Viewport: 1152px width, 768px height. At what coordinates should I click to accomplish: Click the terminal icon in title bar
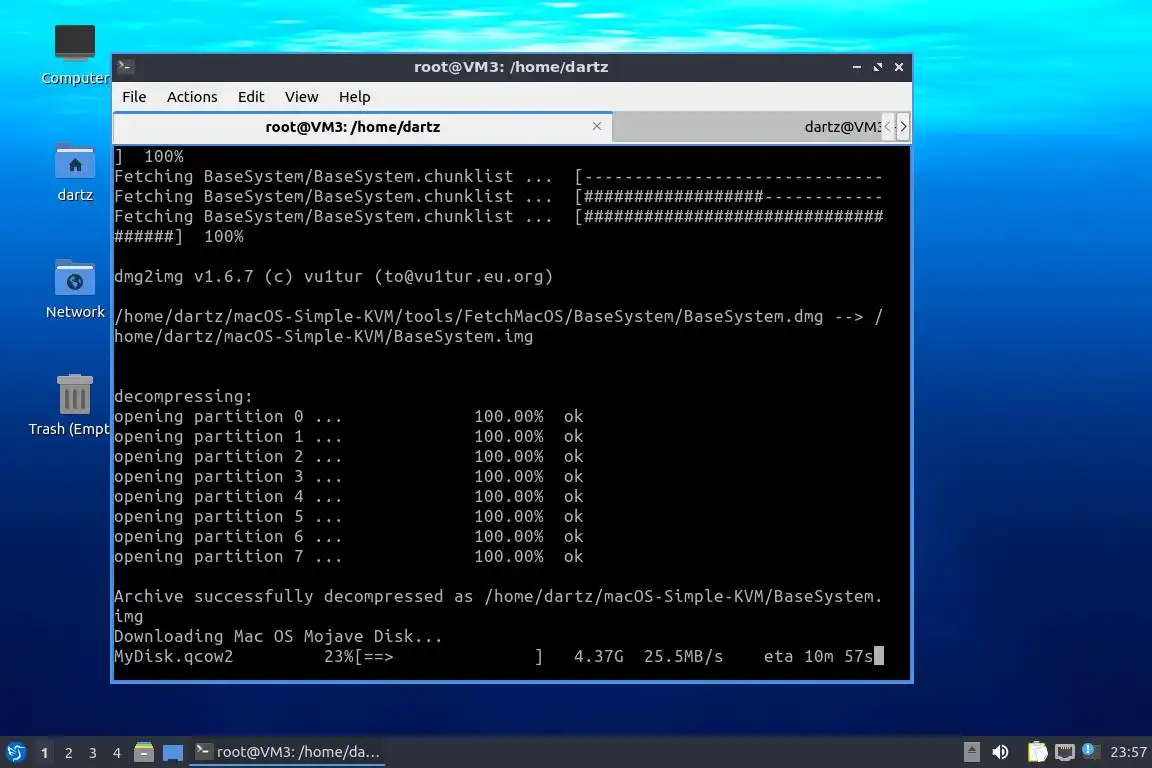coord(125,67)
